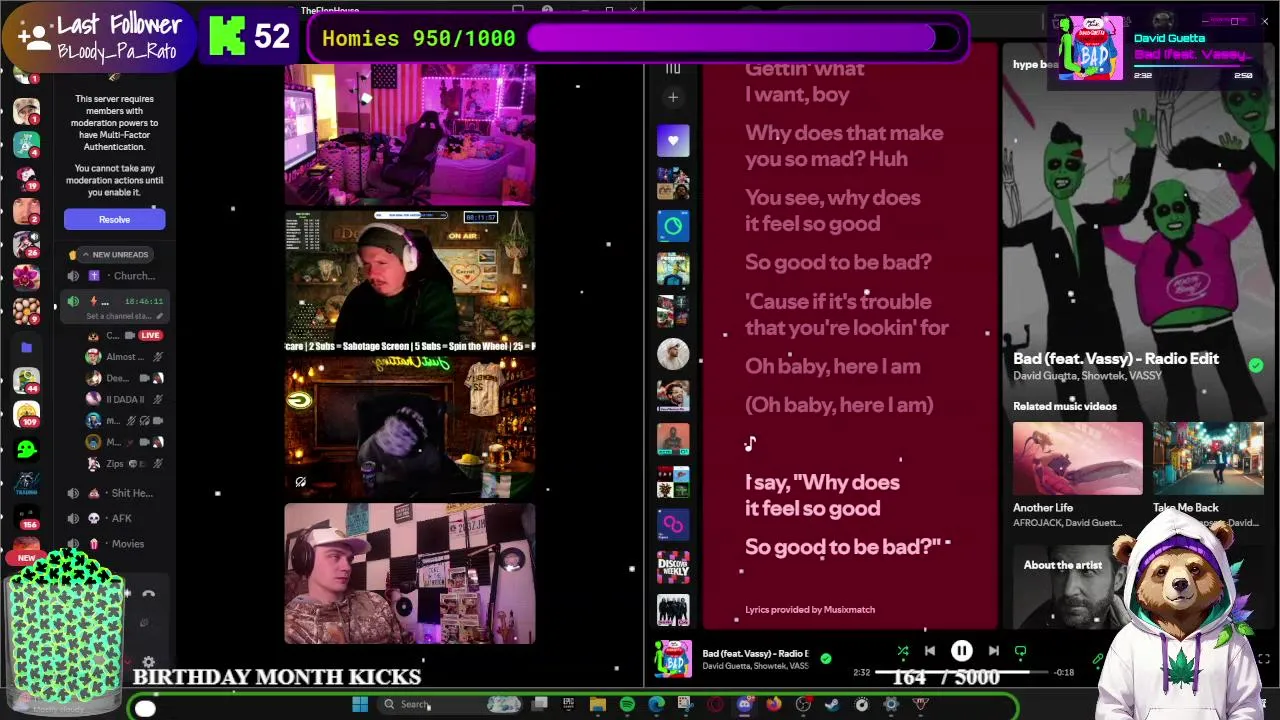The image size is (1280, 720).
Task: Click the lyric 'Why does that make you so mad? Huh'
Action: click(x=844, y=146)
